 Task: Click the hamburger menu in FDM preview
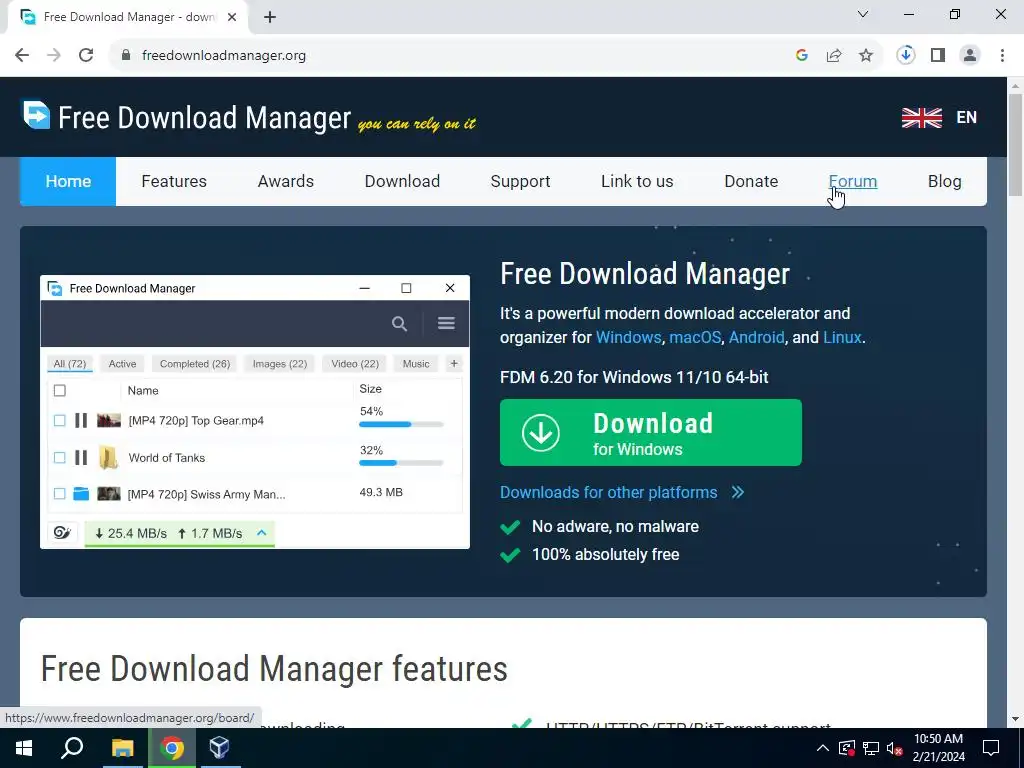tap(447, 323)
